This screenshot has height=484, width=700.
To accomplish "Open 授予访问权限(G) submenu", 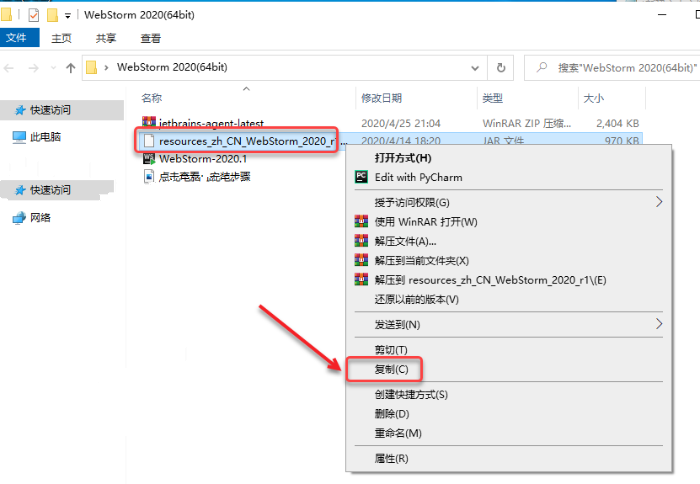I will 509,202.
